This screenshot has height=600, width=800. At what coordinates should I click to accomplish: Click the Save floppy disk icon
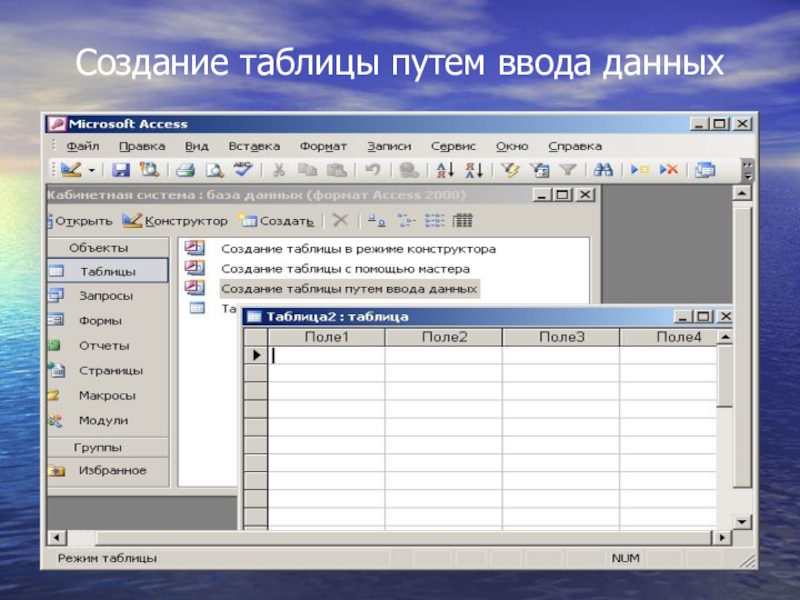pyautogui.click(x=121, y=170)
